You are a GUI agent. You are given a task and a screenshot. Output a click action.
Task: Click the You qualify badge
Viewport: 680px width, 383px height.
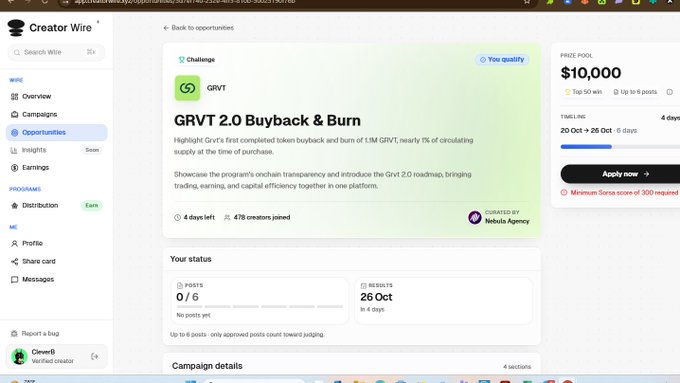(x=502, y=59)
